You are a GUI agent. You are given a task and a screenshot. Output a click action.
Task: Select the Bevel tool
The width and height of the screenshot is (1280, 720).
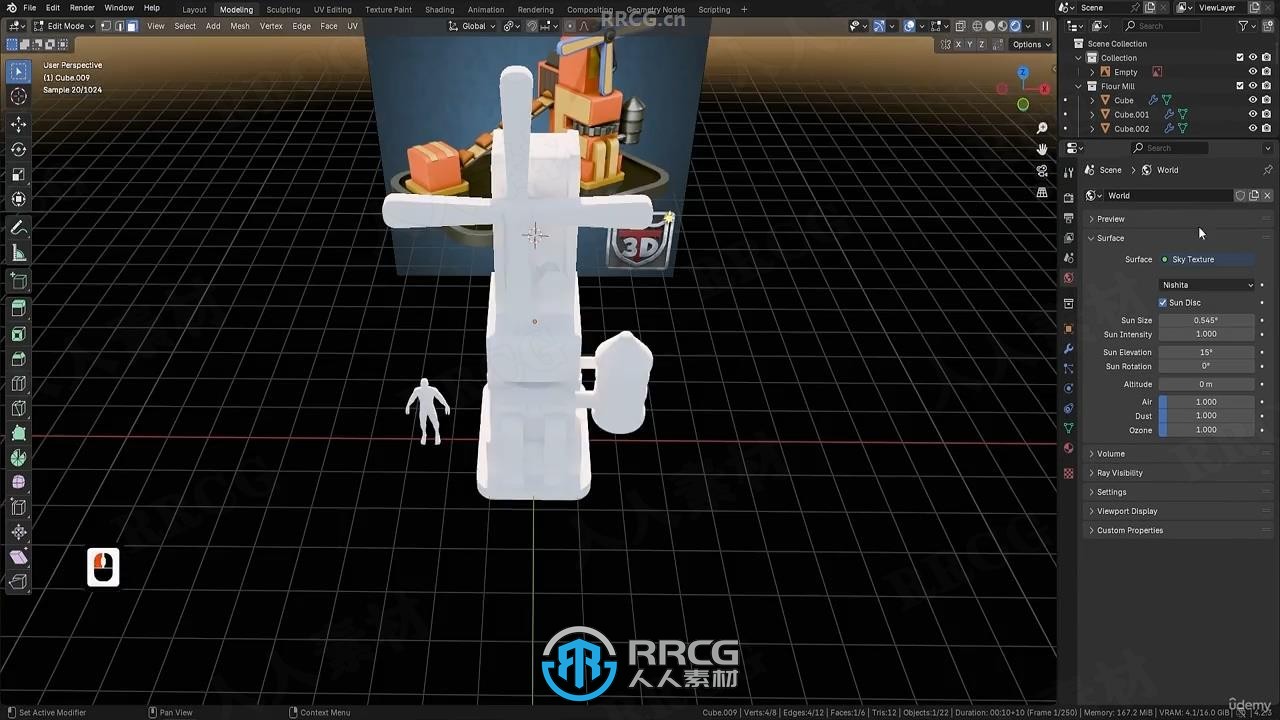tap(19, 359)
